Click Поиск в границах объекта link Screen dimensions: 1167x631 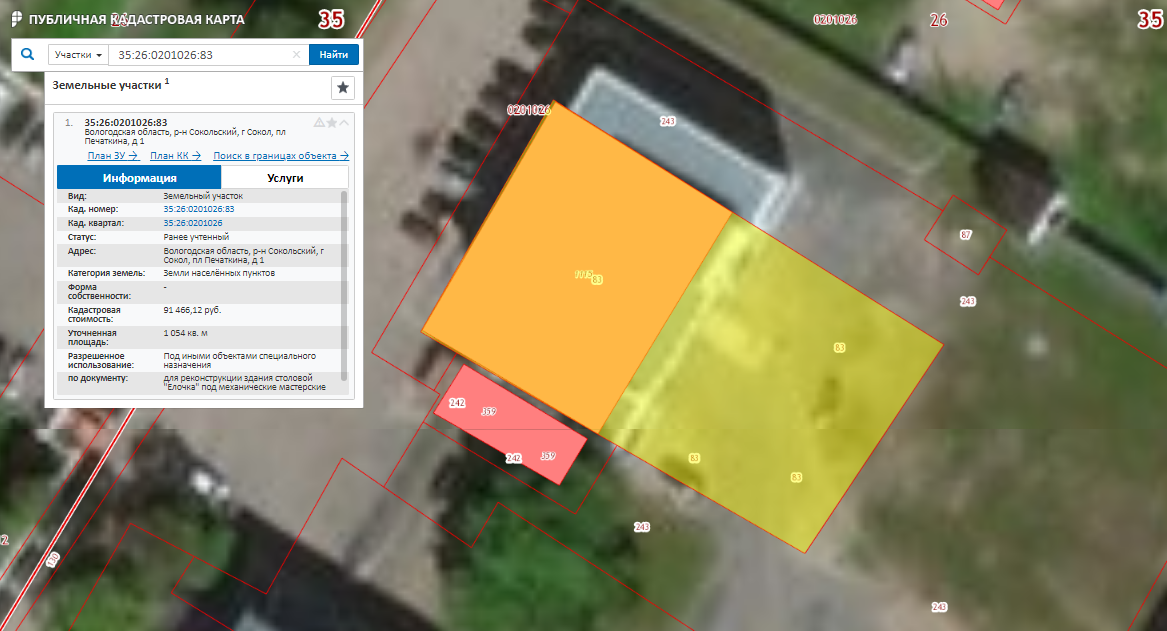[280, 155]
